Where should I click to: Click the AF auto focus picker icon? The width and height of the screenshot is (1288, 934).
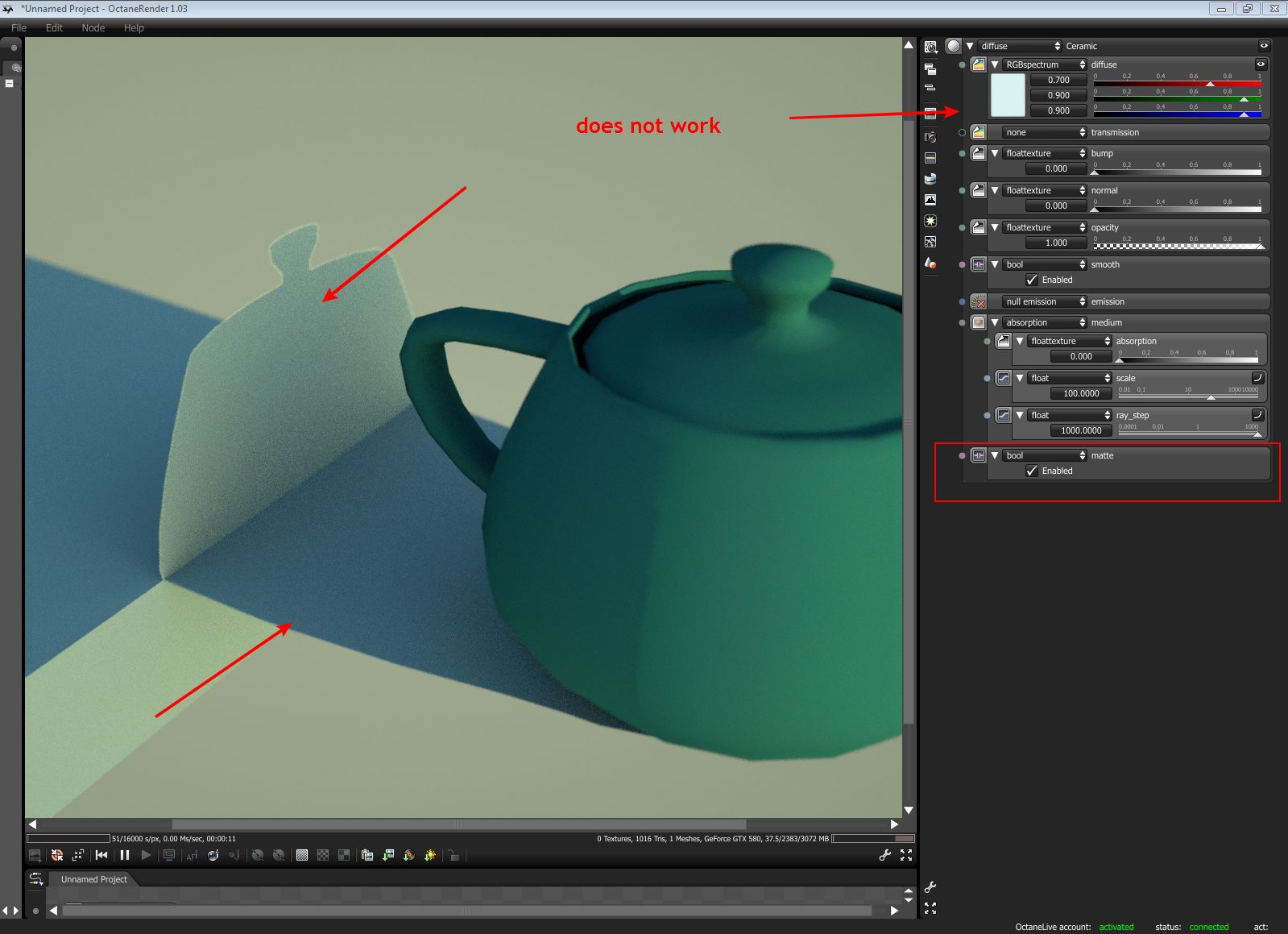tap(192, 855)
